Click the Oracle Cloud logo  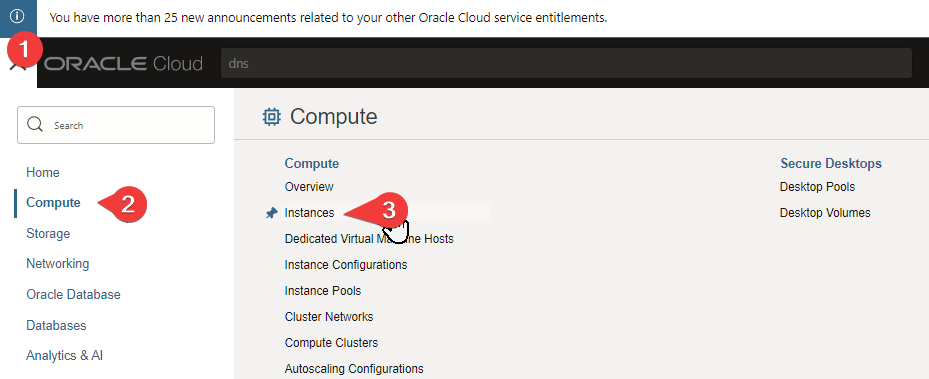tap(123, 64)
